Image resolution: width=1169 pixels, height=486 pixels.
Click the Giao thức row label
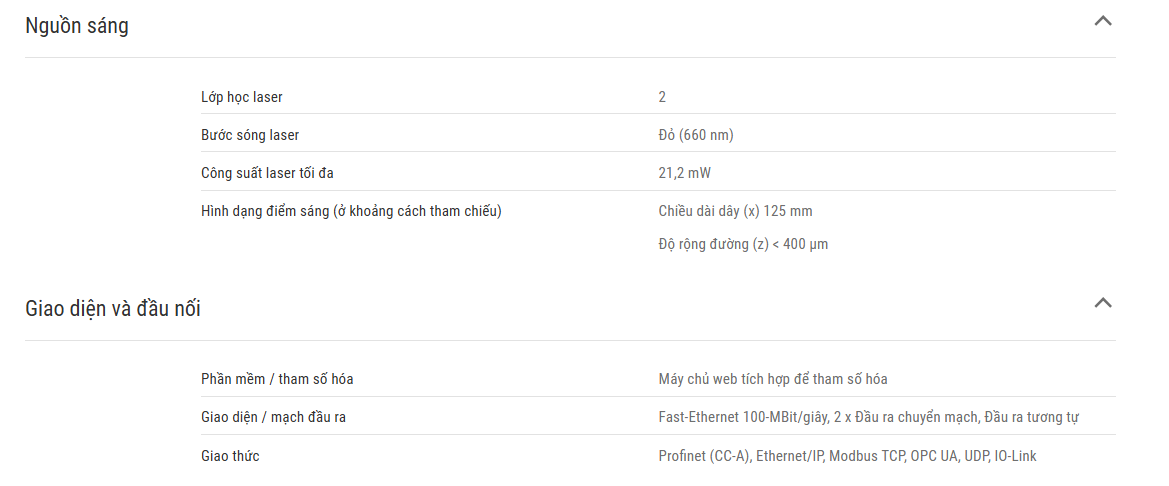[x=230, y=455]
